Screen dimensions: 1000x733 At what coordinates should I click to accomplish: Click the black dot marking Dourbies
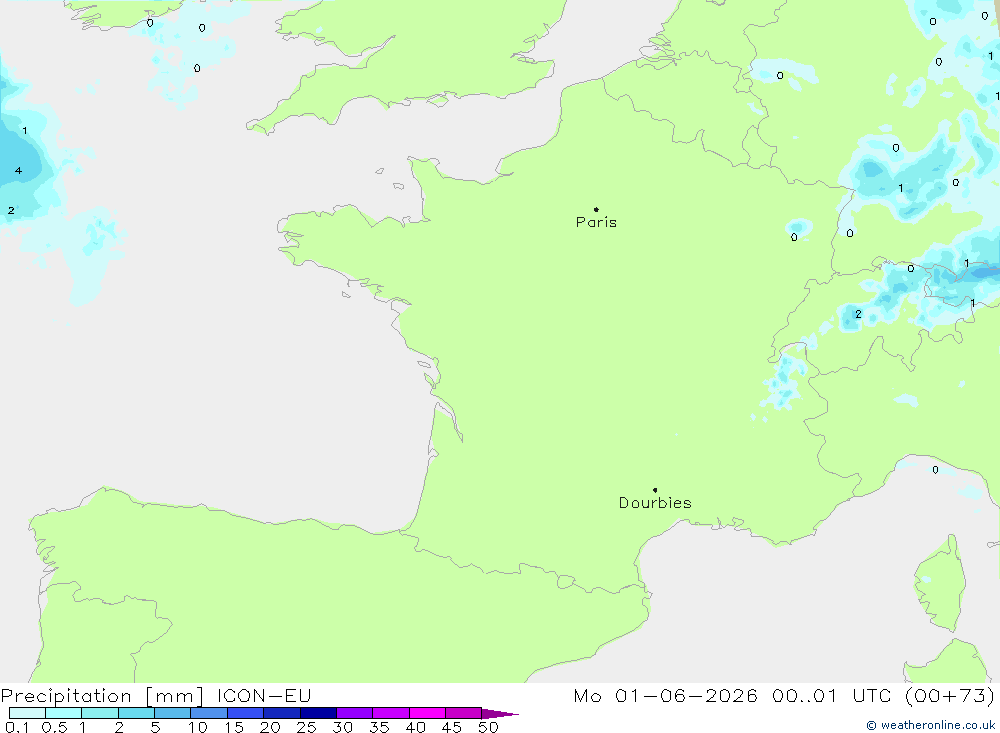coord(655,490)
